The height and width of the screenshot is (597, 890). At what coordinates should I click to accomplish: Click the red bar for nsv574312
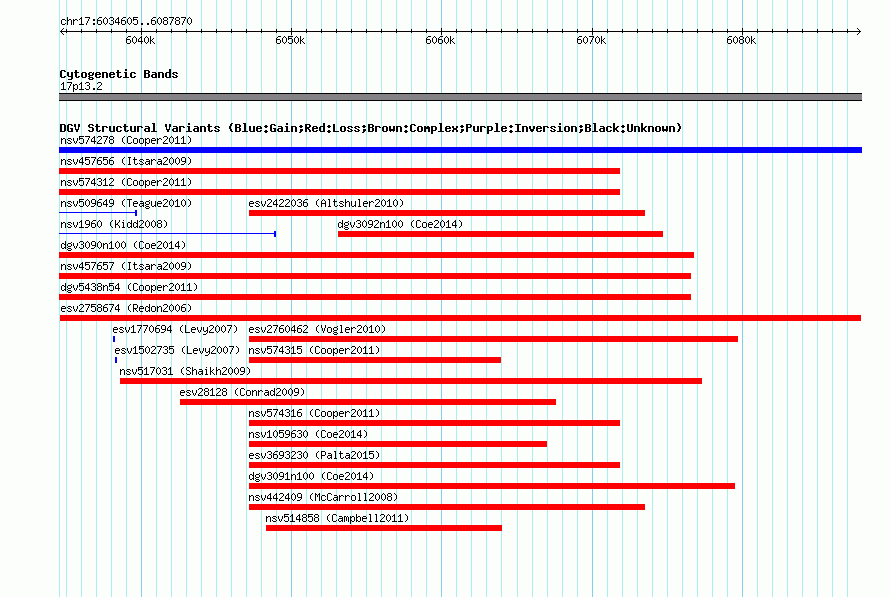click(x=339, y=192)
